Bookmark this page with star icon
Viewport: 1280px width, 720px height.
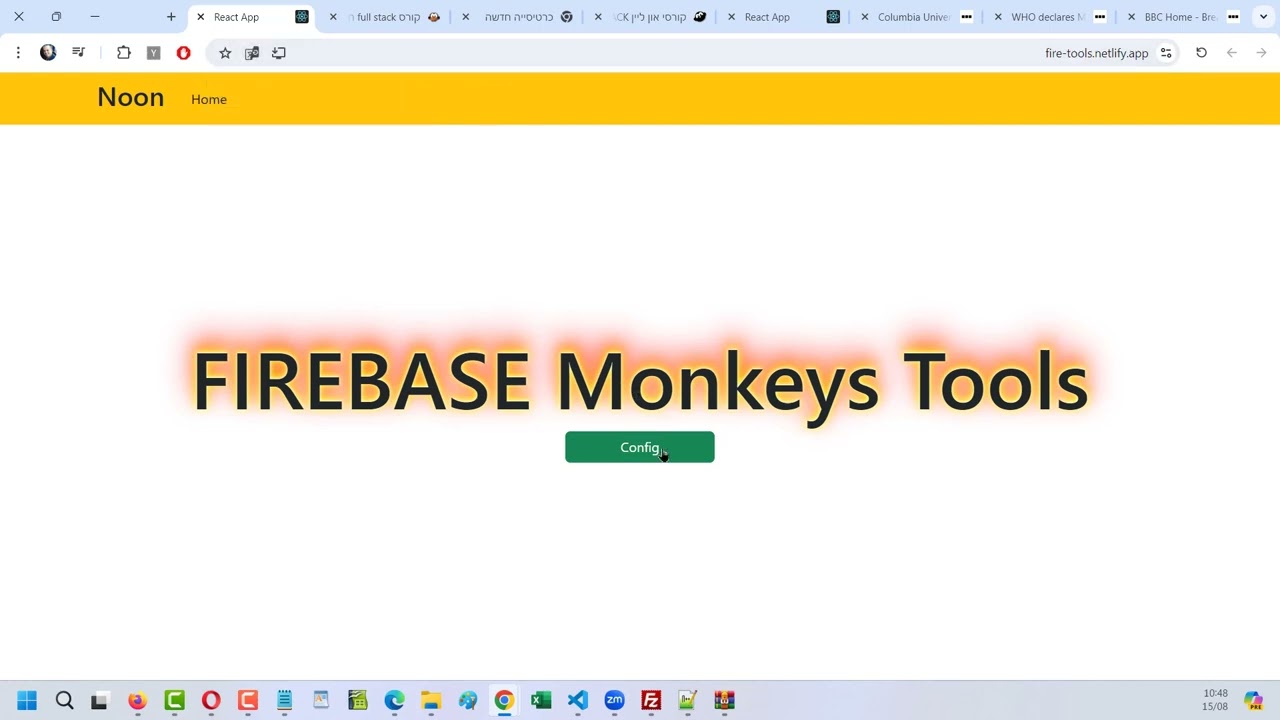click(x=225, y=53)
